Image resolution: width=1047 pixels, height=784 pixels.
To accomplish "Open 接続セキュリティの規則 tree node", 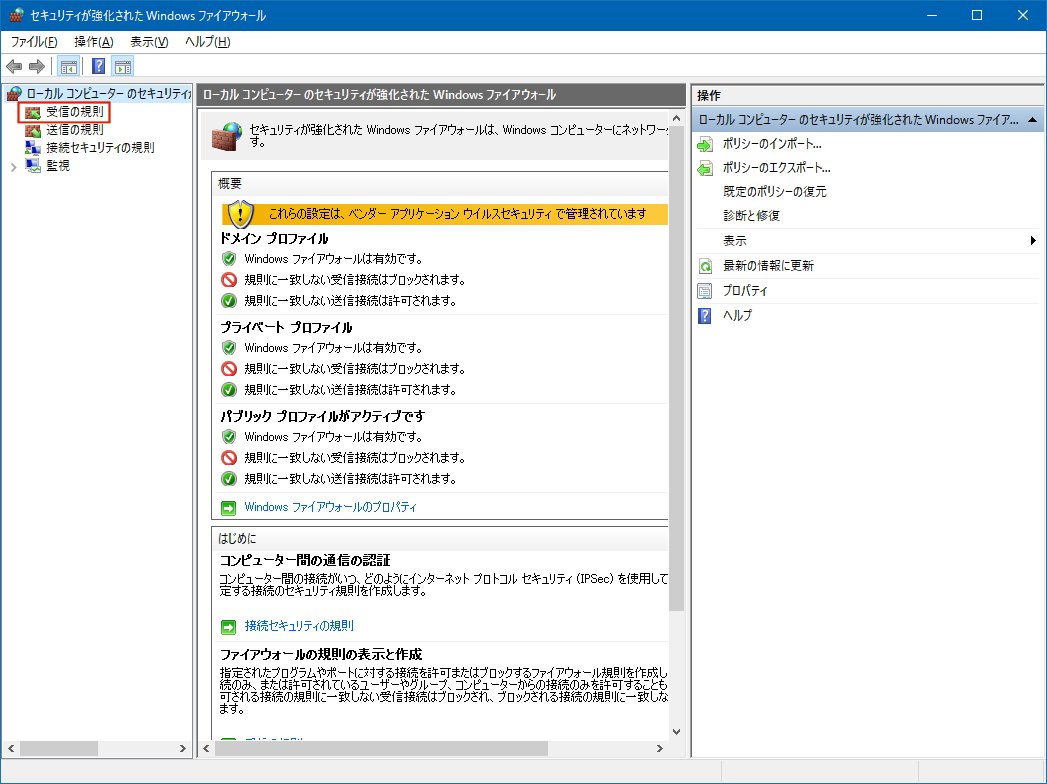I will [x=100, y=148].
